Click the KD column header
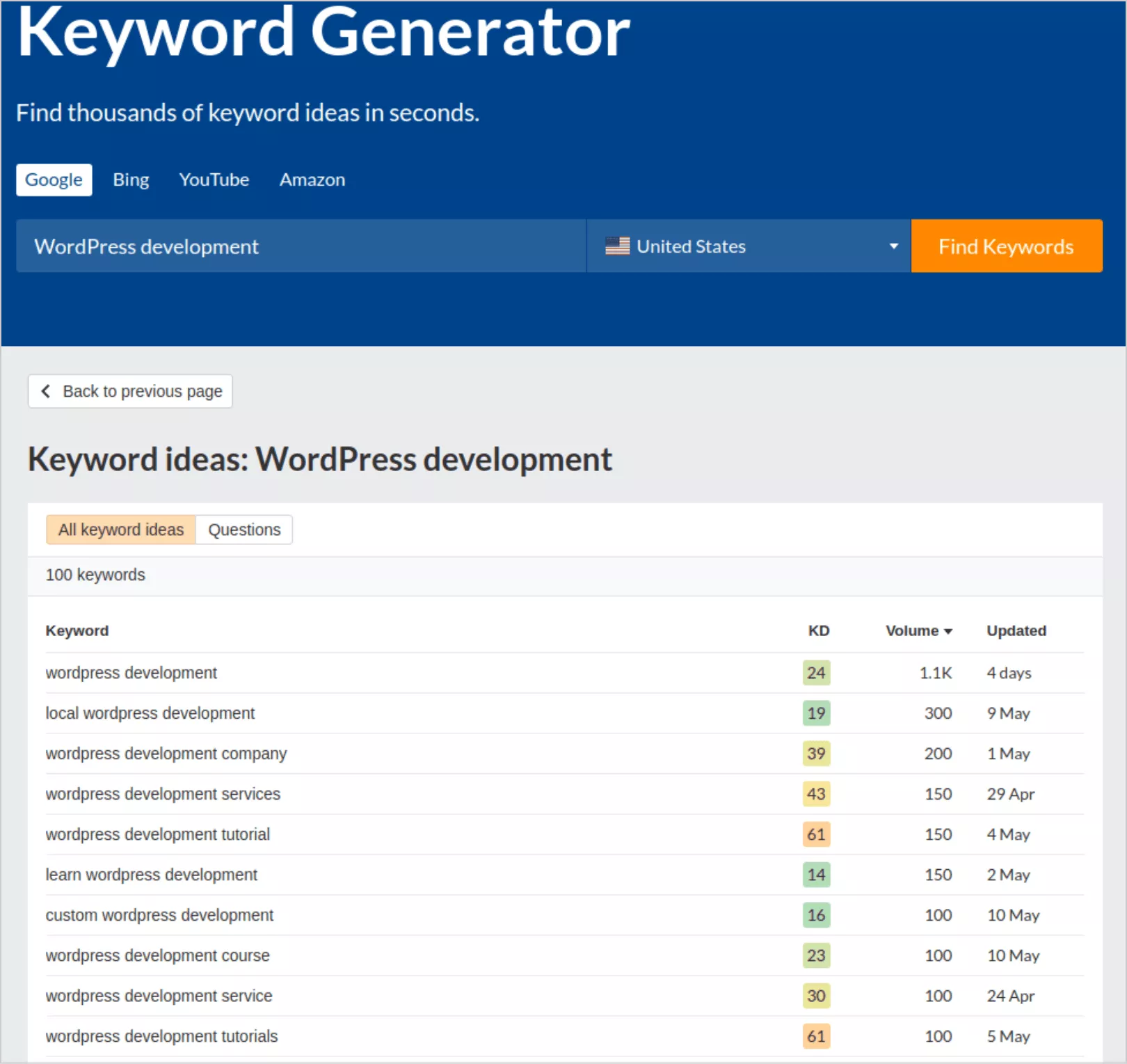This screenshot has width=1127, height=1064. coord(819,630)
